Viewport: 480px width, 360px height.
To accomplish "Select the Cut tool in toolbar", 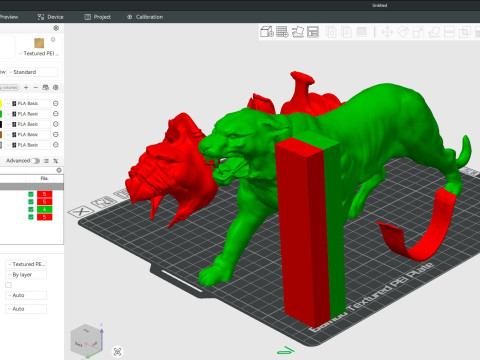I will tap(449, 32).
